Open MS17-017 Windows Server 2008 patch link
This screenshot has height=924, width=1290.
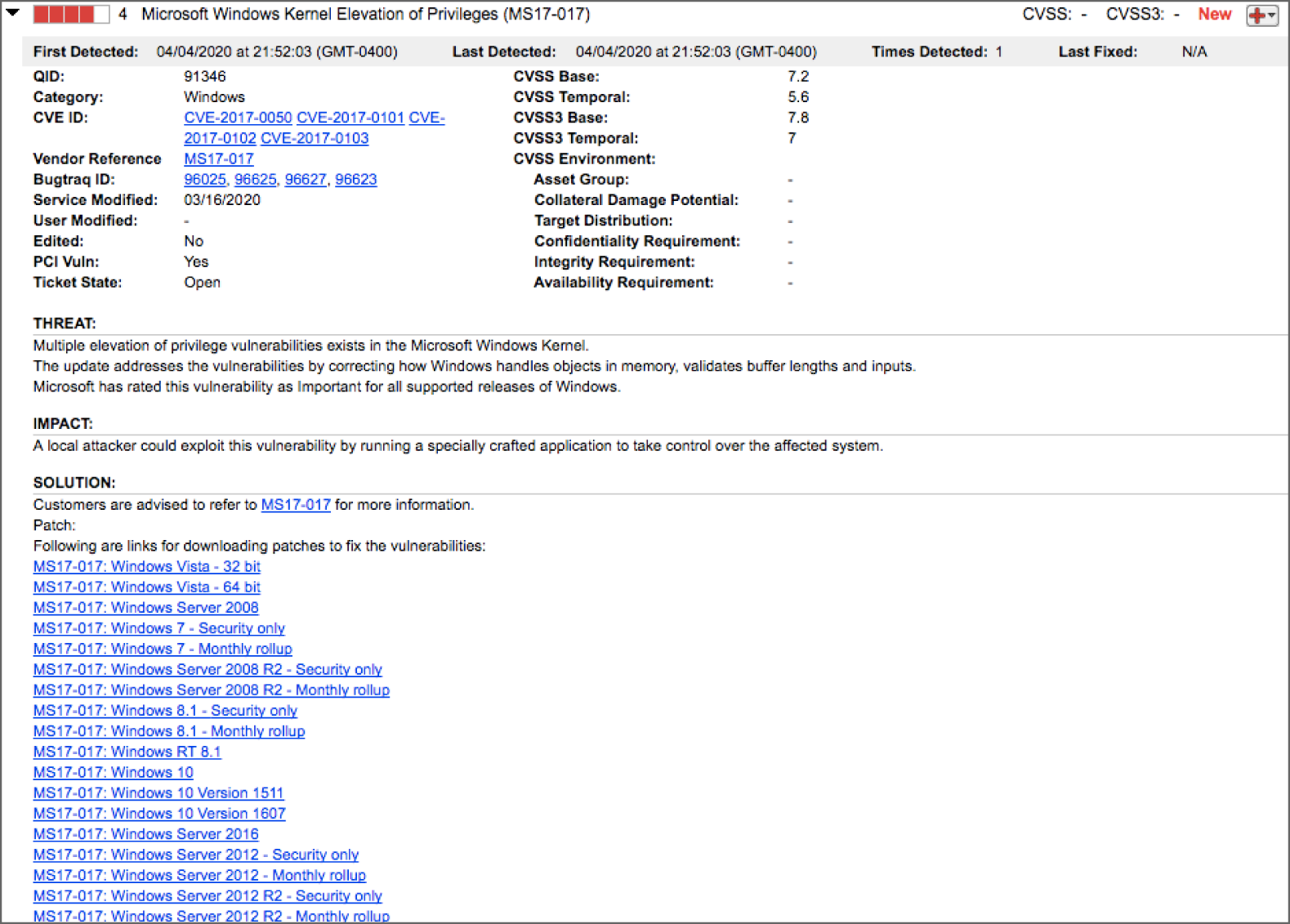click(x=145, y=608)
